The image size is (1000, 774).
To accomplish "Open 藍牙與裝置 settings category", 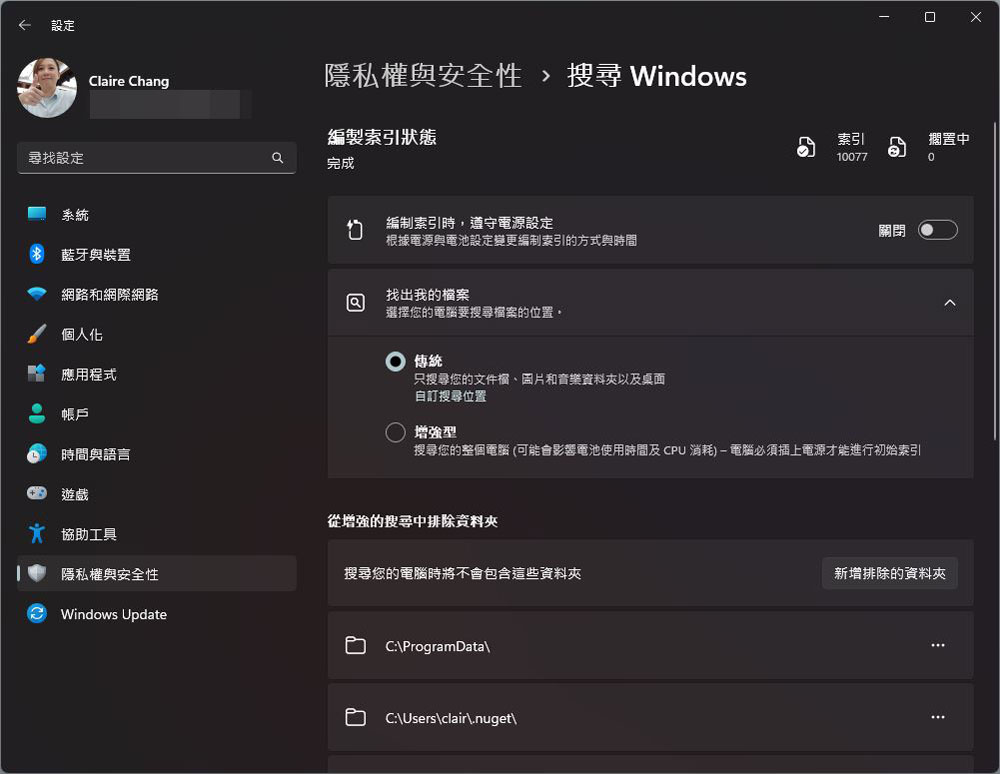I will (156, 254).
